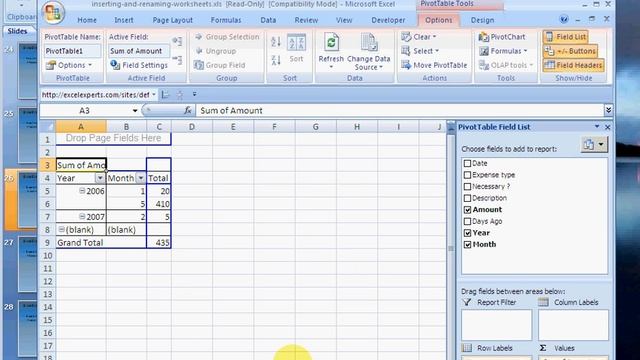This screenshot has width=640, height=360.
Task: Switch to the Design tab
Action: click(x=482, y=20)
